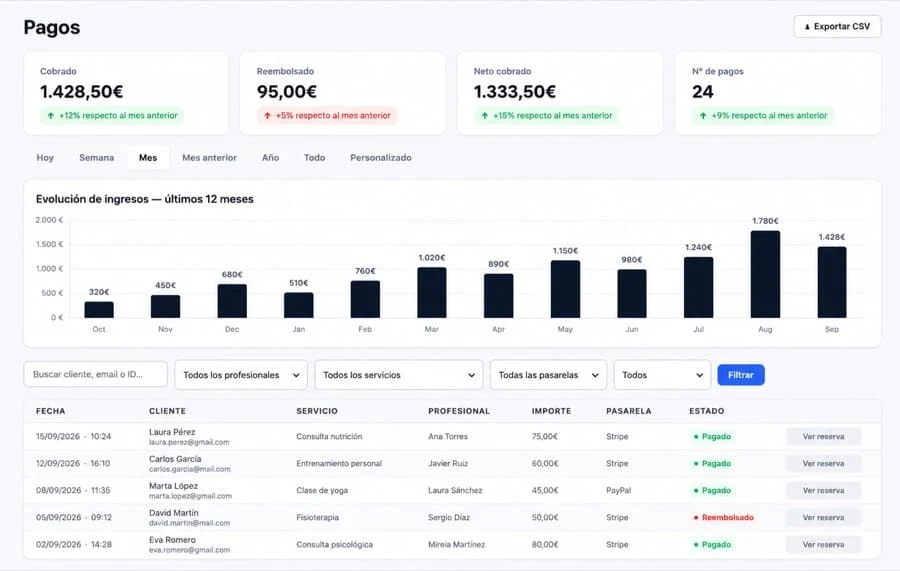Click the download icon in Exportar CSV
This screenshot has width=900, height=571.
(x=807, y=27)
